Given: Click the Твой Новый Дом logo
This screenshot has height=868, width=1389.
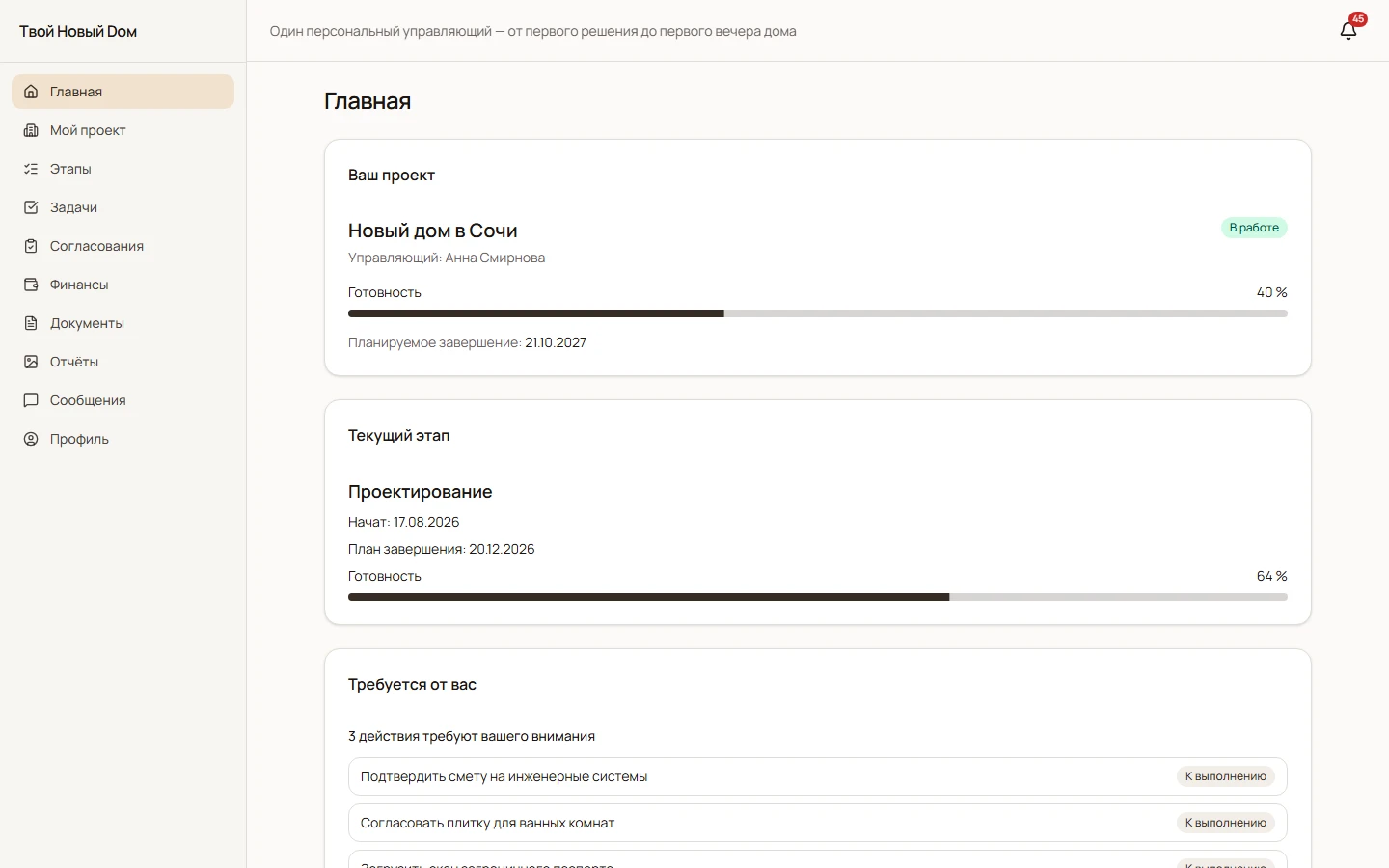Looking at the screenshot, I should point(78,31).
